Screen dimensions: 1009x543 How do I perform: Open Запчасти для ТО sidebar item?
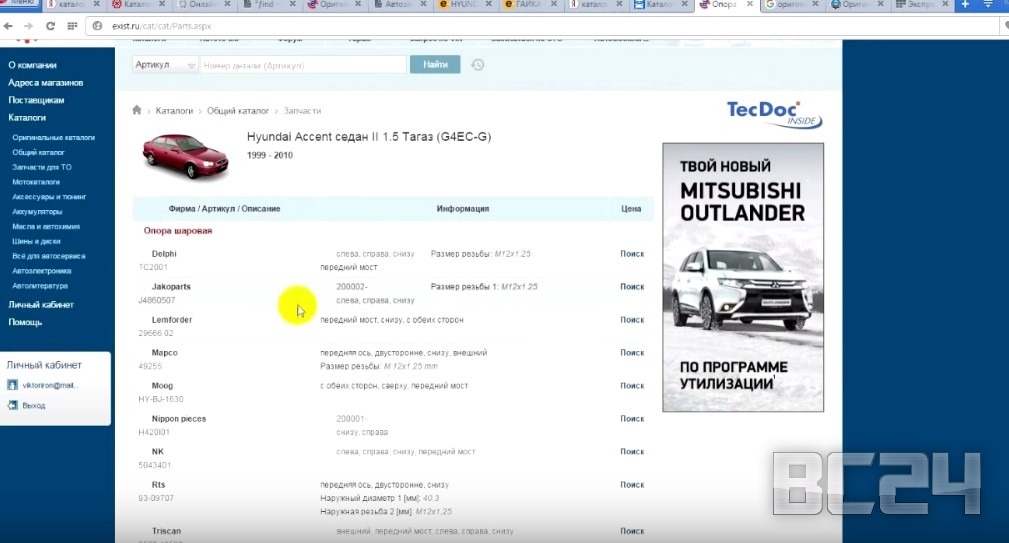42,167
